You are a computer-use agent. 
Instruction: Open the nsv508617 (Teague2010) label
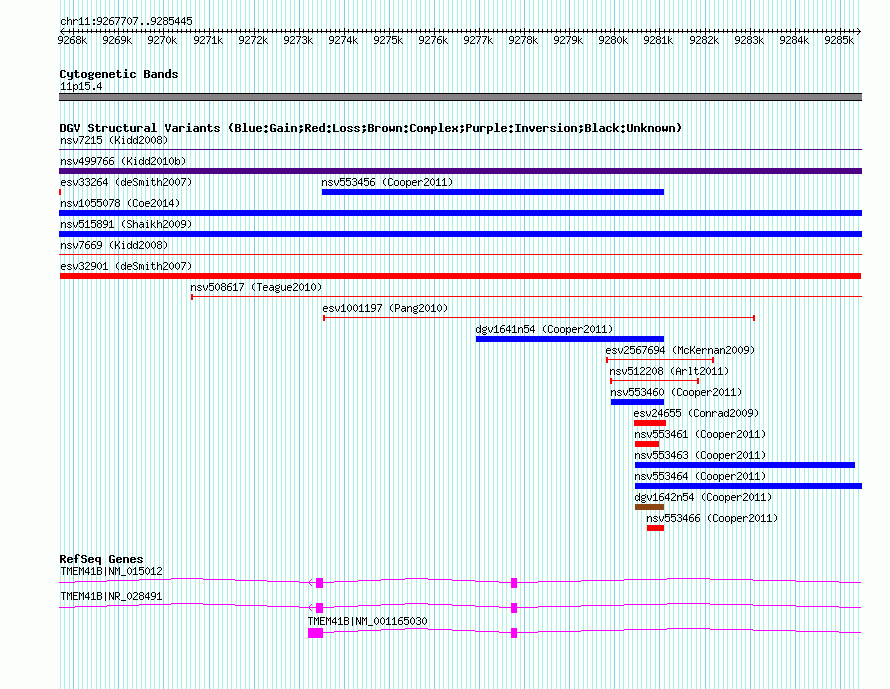(x=256, y=287)
